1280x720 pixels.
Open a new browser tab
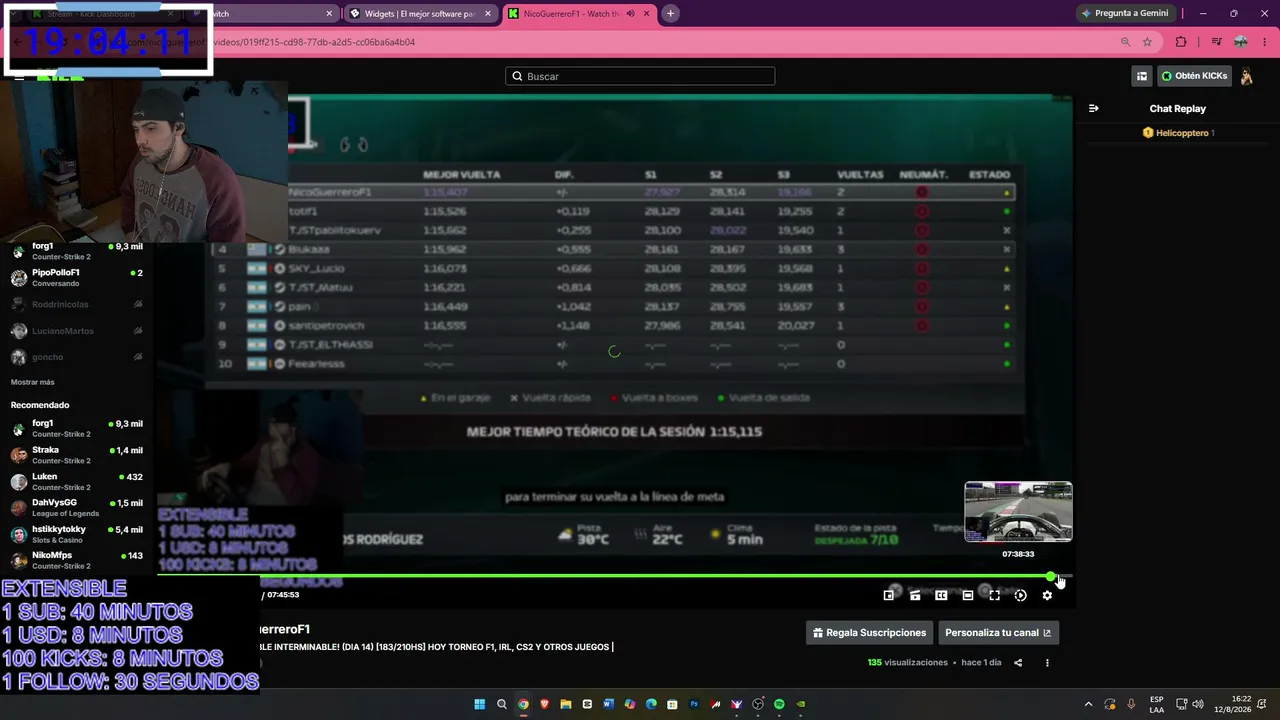pyautogui.click(x=671, y=13)
